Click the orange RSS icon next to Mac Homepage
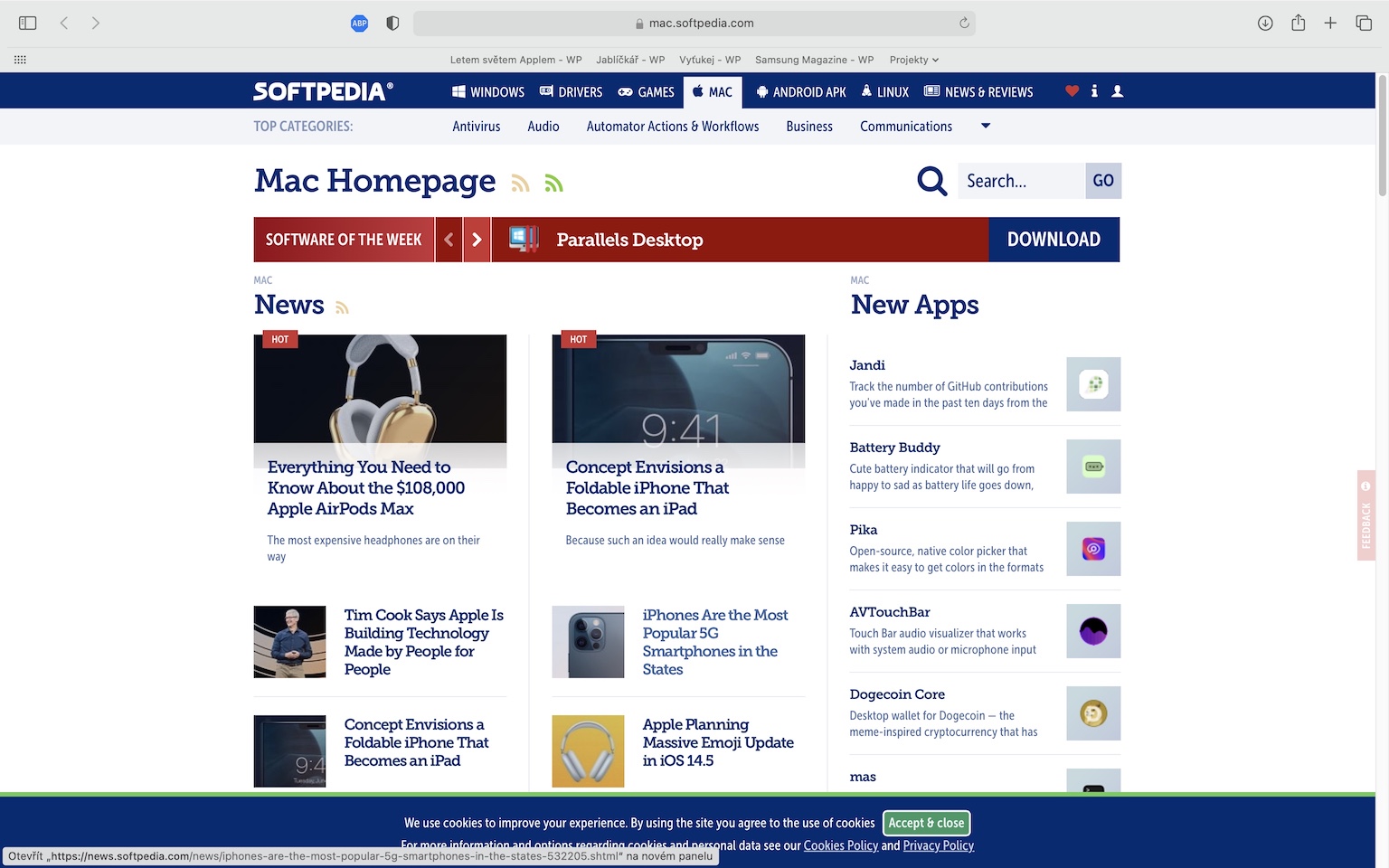Viewport: 1389px width, 868px height. 520,184
